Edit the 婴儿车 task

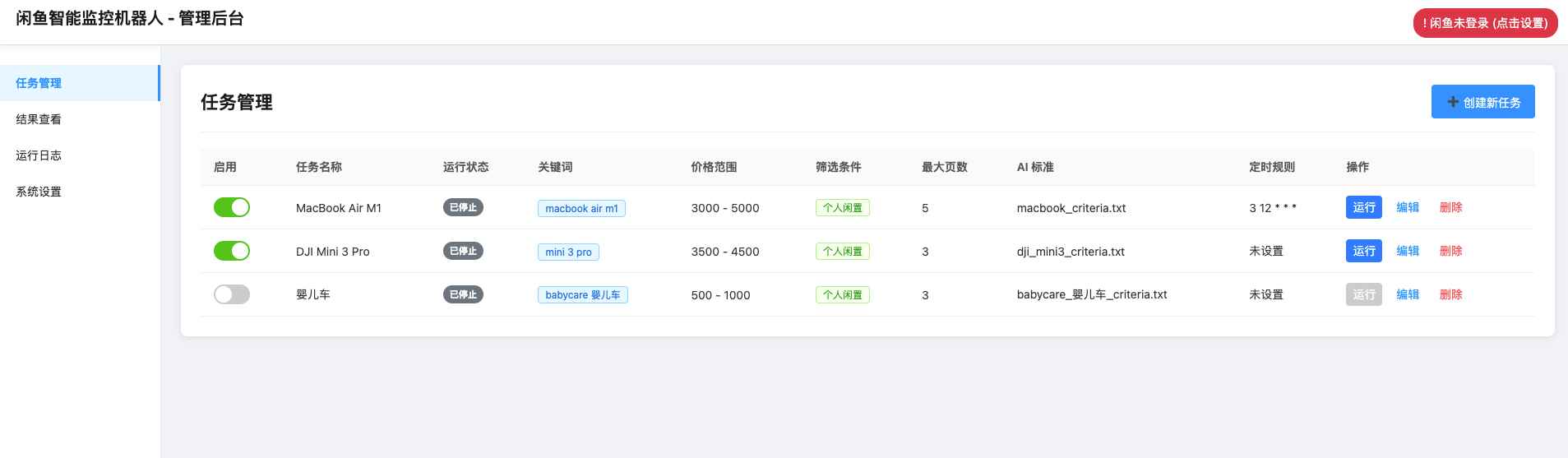pyautogui.click(x=1407, y=294)
